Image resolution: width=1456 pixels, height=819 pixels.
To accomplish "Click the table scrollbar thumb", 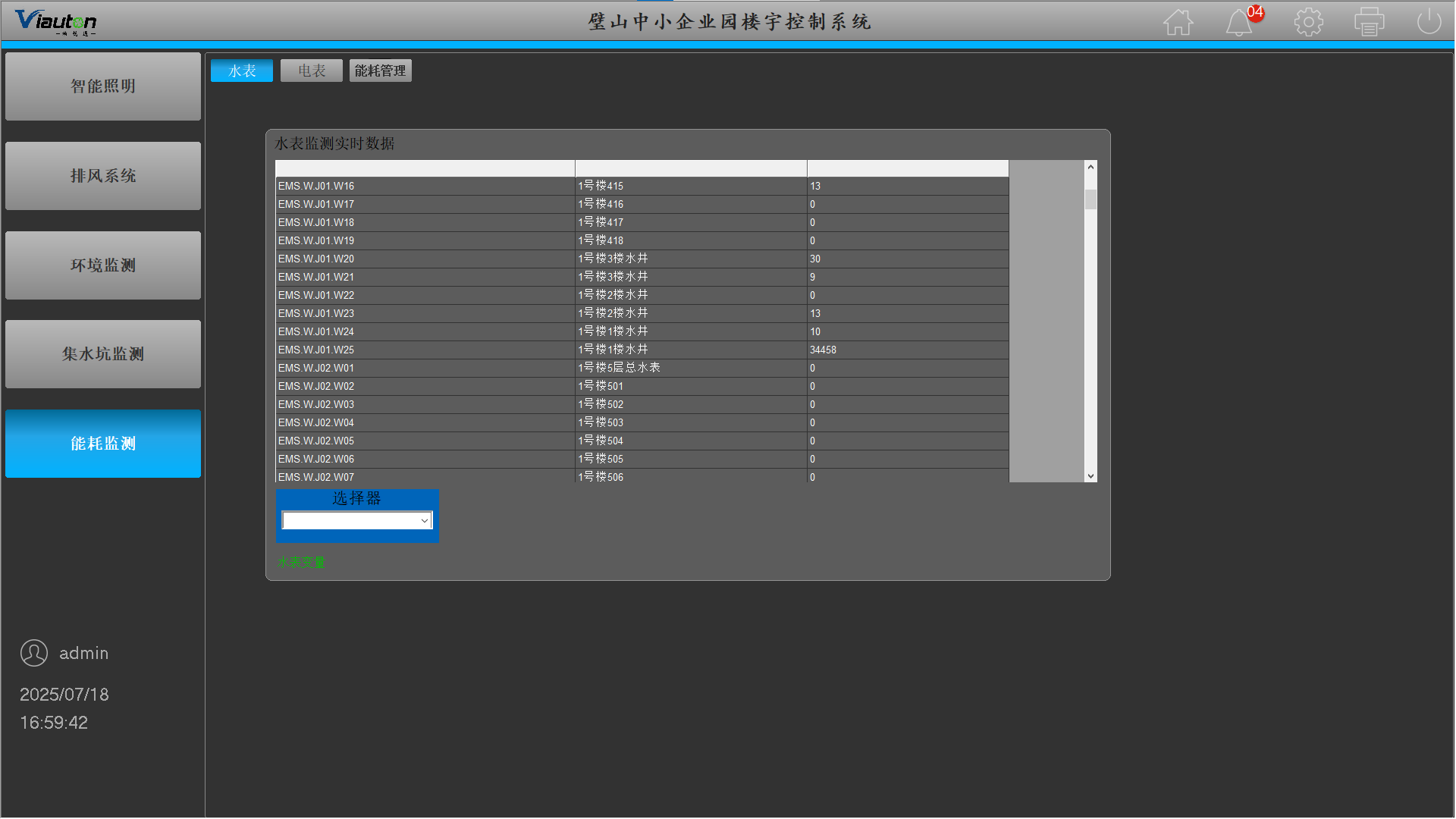I will pyautogui.click(x=1090, y=199).
